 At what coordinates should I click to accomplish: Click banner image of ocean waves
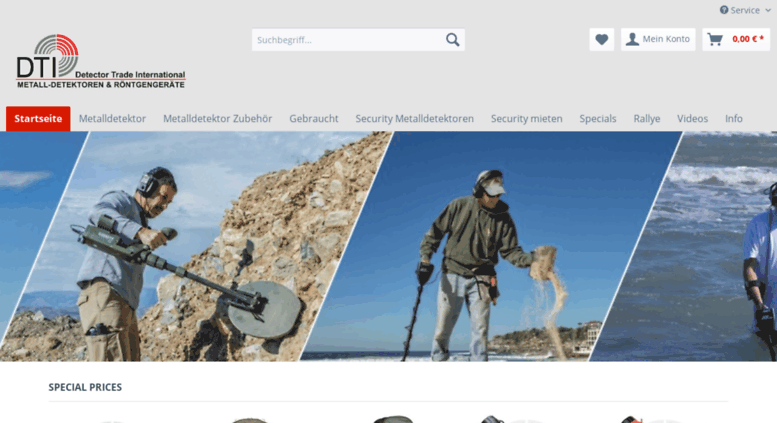pyautogui.click(x=694, y=246)
